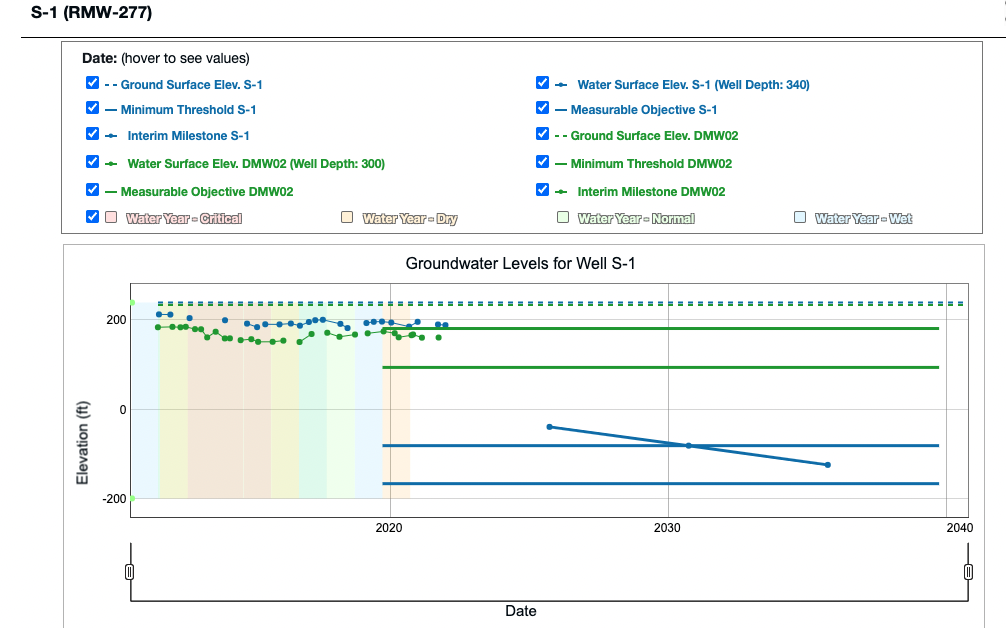Toggle Water Surface Elev. S-1 checkbox
The width and height of the screenshot is (1006, 628).
(543, 84)
